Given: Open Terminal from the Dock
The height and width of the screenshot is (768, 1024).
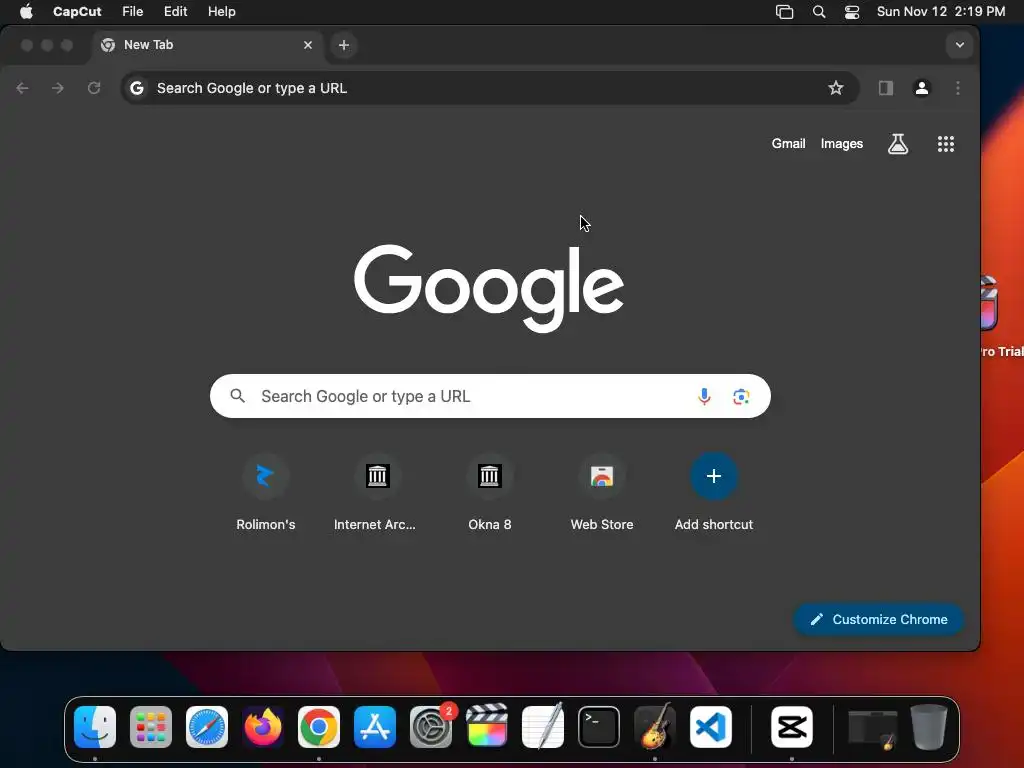Looking at the screenshot, I should click(x=599, y=727).
